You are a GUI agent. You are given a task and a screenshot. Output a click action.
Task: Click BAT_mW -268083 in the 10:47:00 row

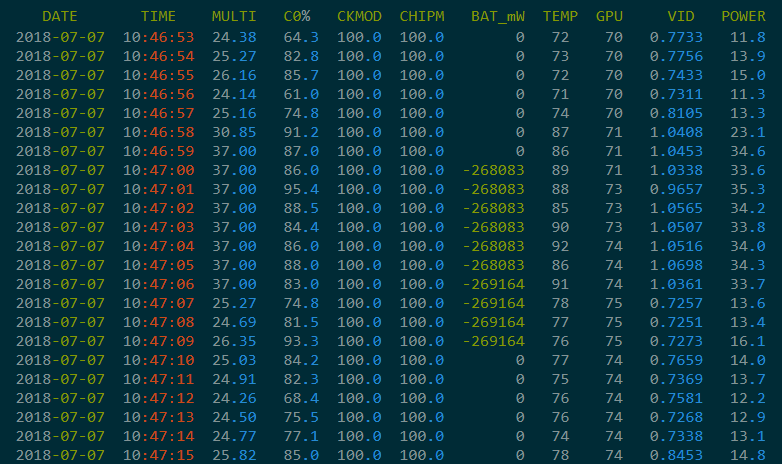(x=493, y=170)
